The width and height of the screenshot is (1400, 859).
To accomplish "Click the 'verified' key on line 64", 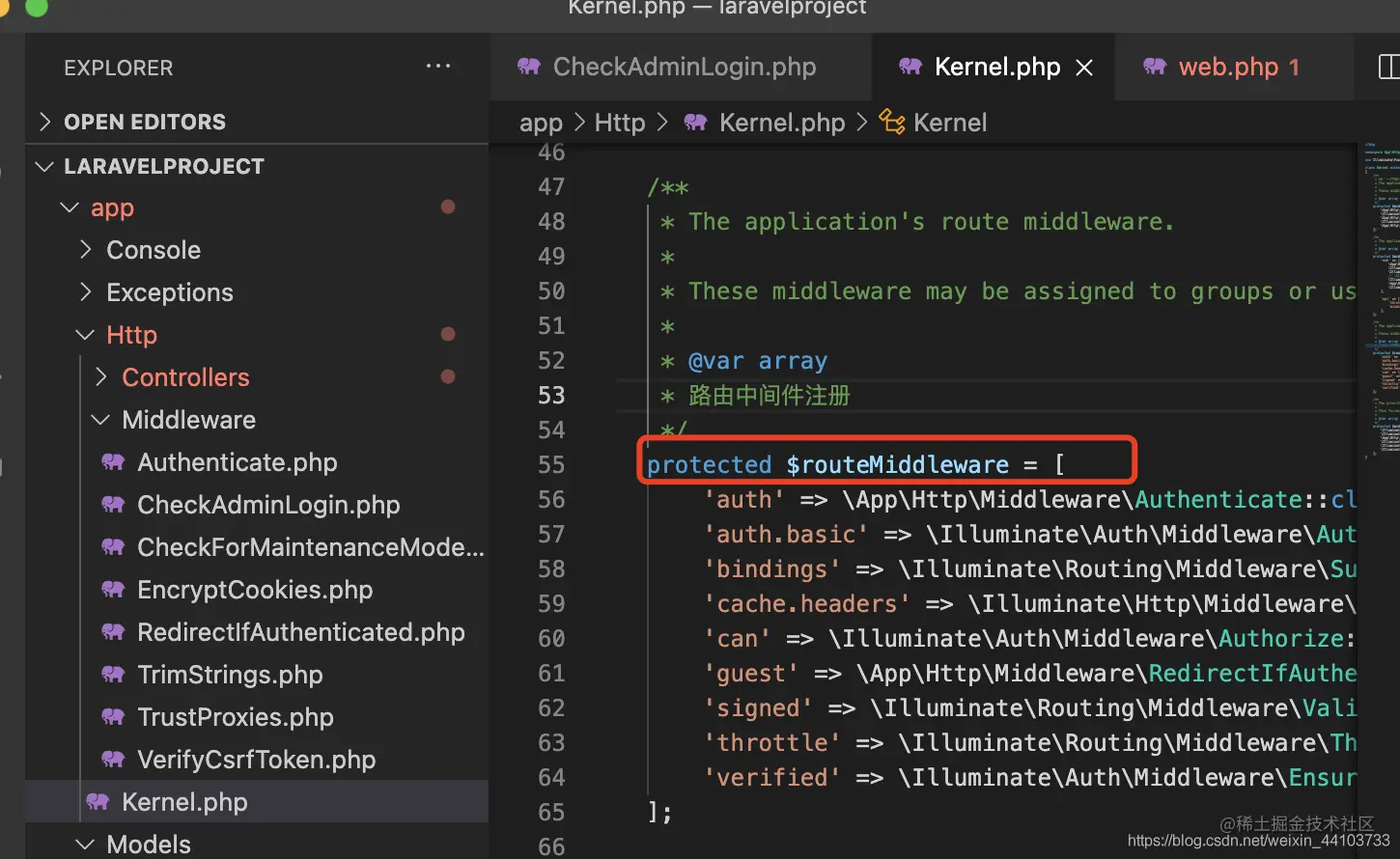I will point(772,778).
